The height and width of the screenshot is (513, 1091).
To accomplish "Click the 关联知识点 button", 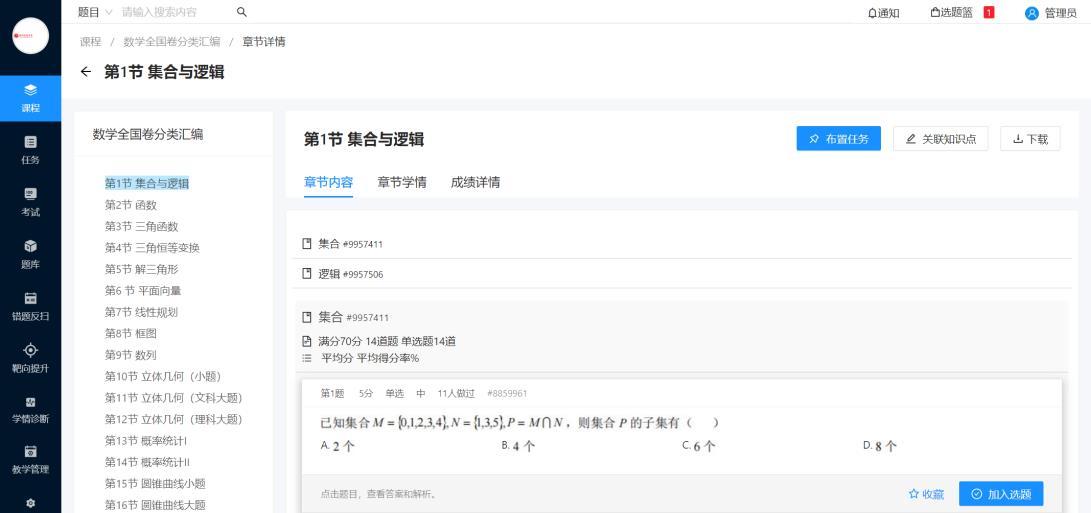I will pos(940,139).
